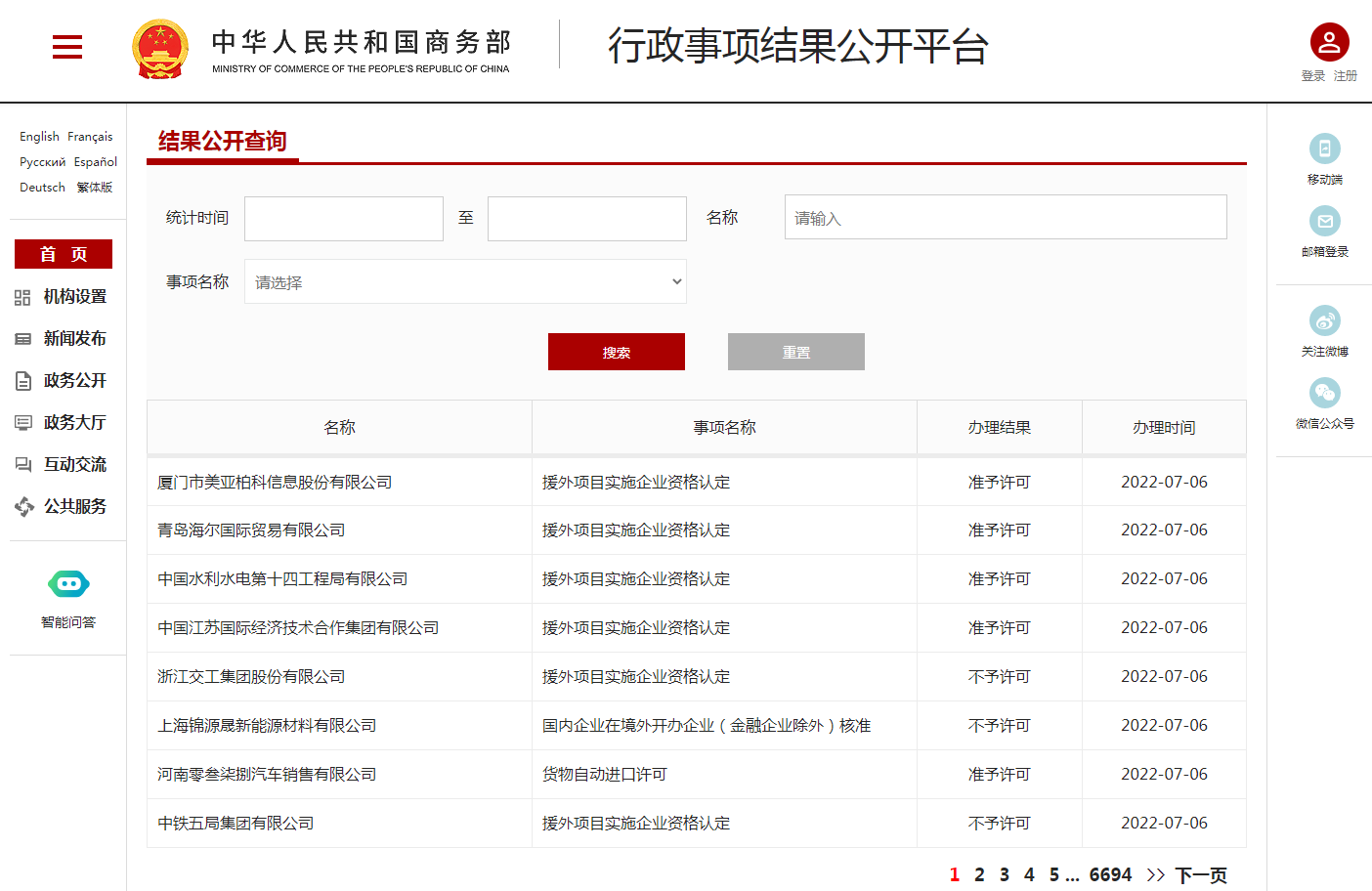The image size is (1372, 891).
Task: Select current page 1
Action: click(x=955, y=875)
